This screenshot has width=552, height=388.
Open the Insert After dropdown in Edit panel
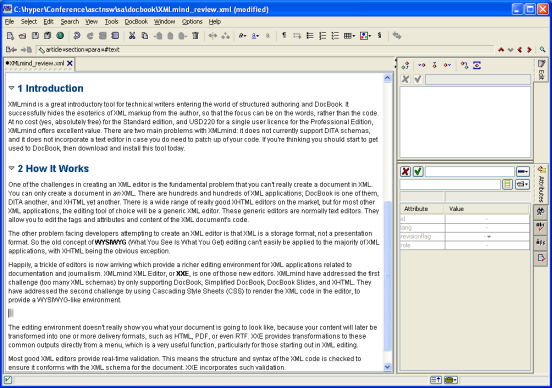click(447, 65)
